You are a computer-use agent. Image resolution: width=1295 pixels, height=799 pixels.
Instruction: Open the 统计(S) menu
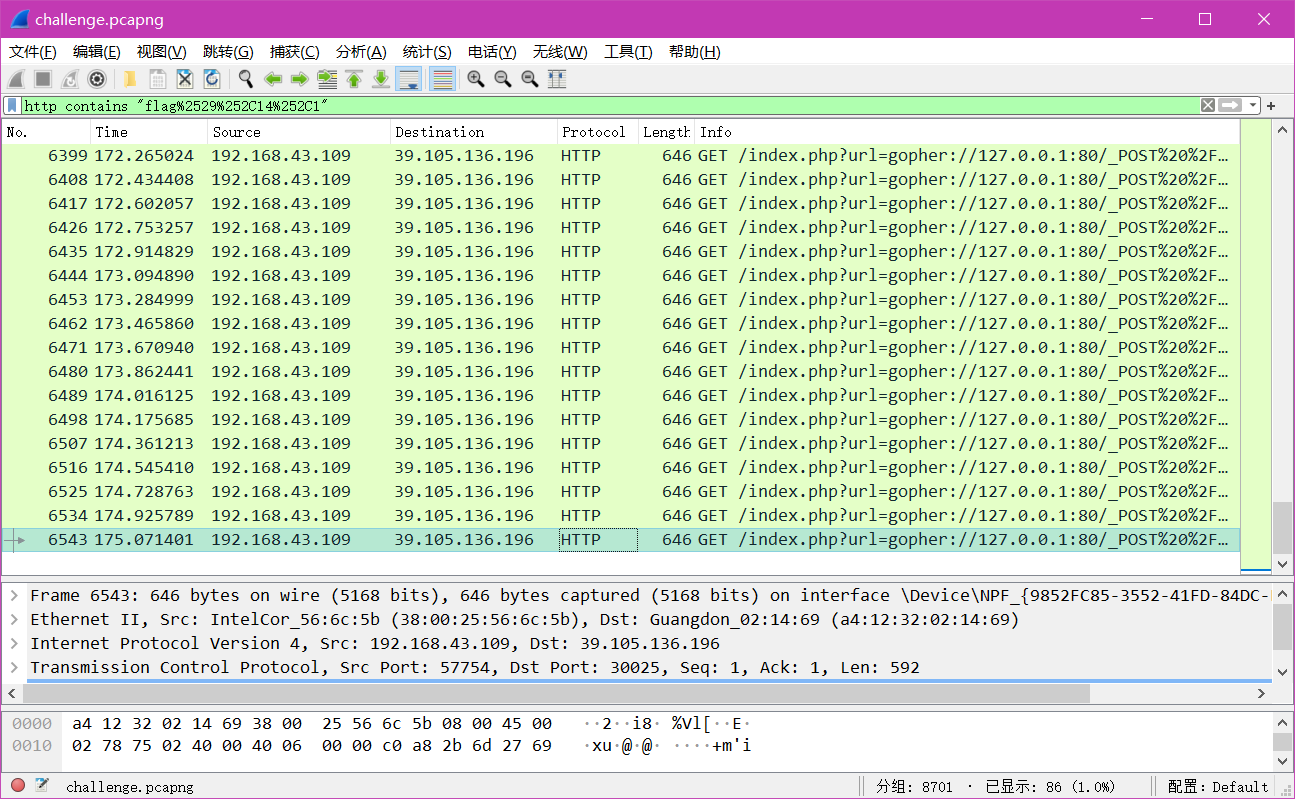point(427,52)
